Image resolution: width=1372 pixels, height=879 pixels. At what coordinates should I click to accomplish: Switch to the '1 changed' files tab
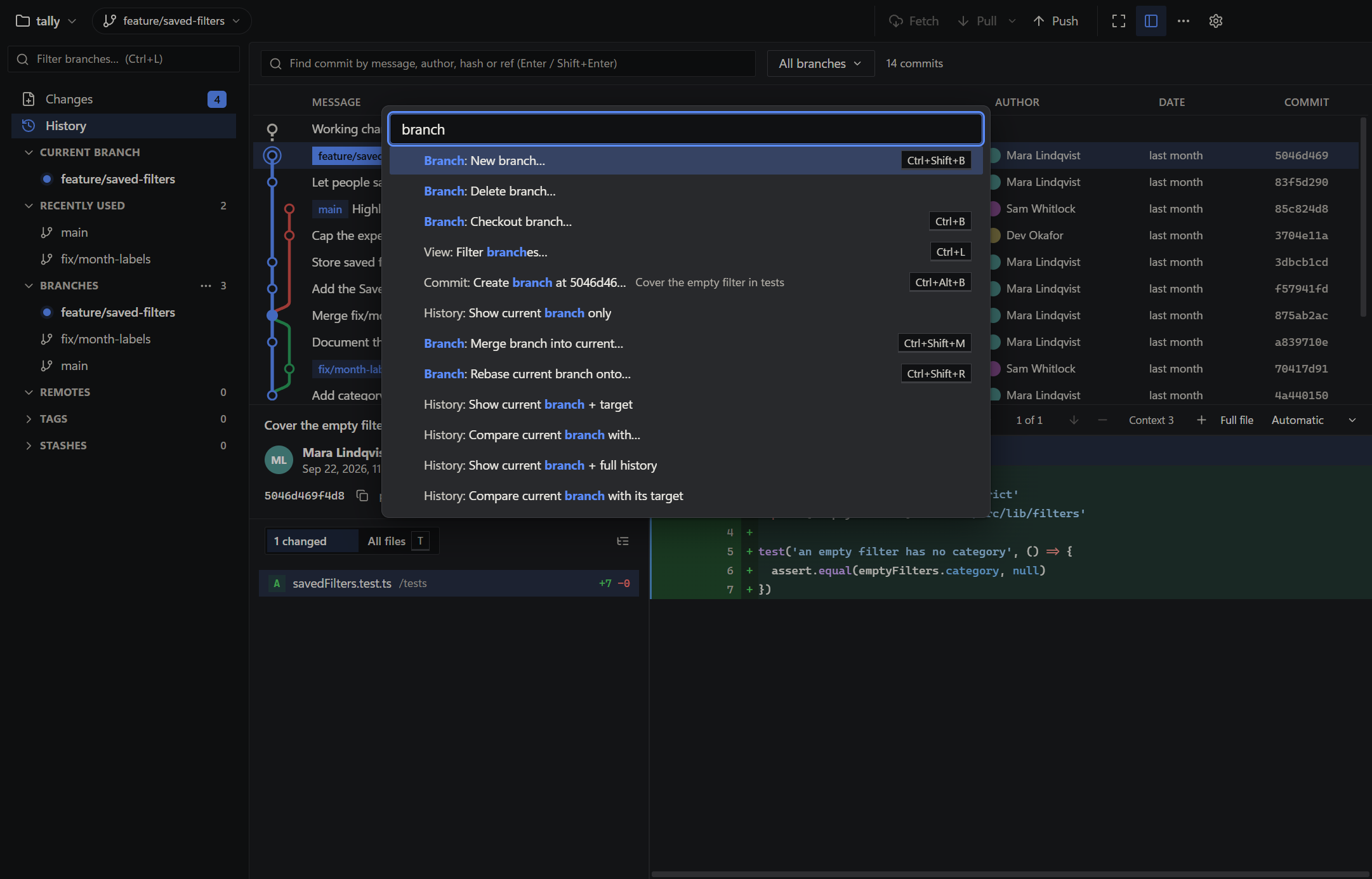pos(312,541)
